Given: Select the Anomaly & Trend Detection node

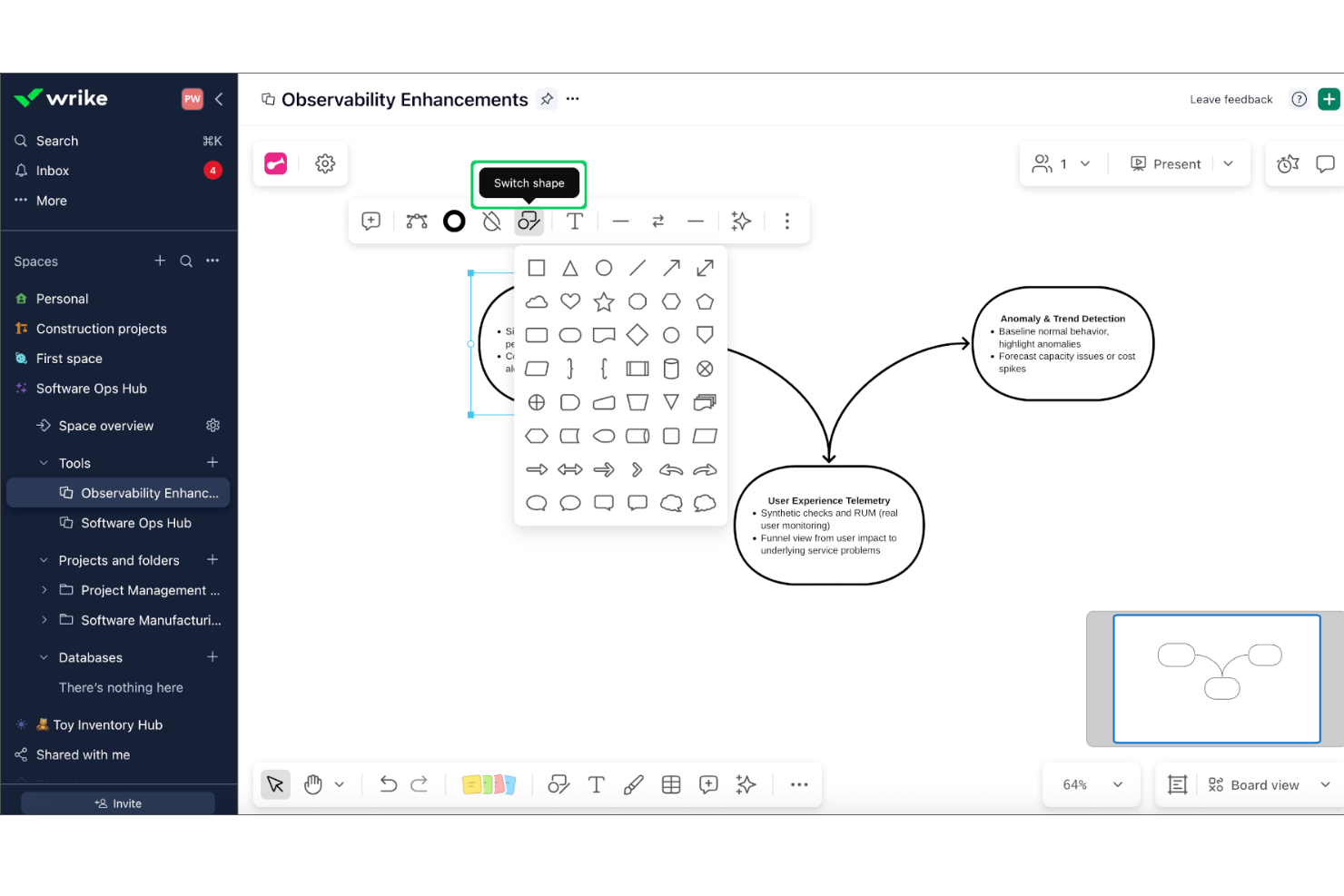Looking at the screenshot, I should 1062,343.
